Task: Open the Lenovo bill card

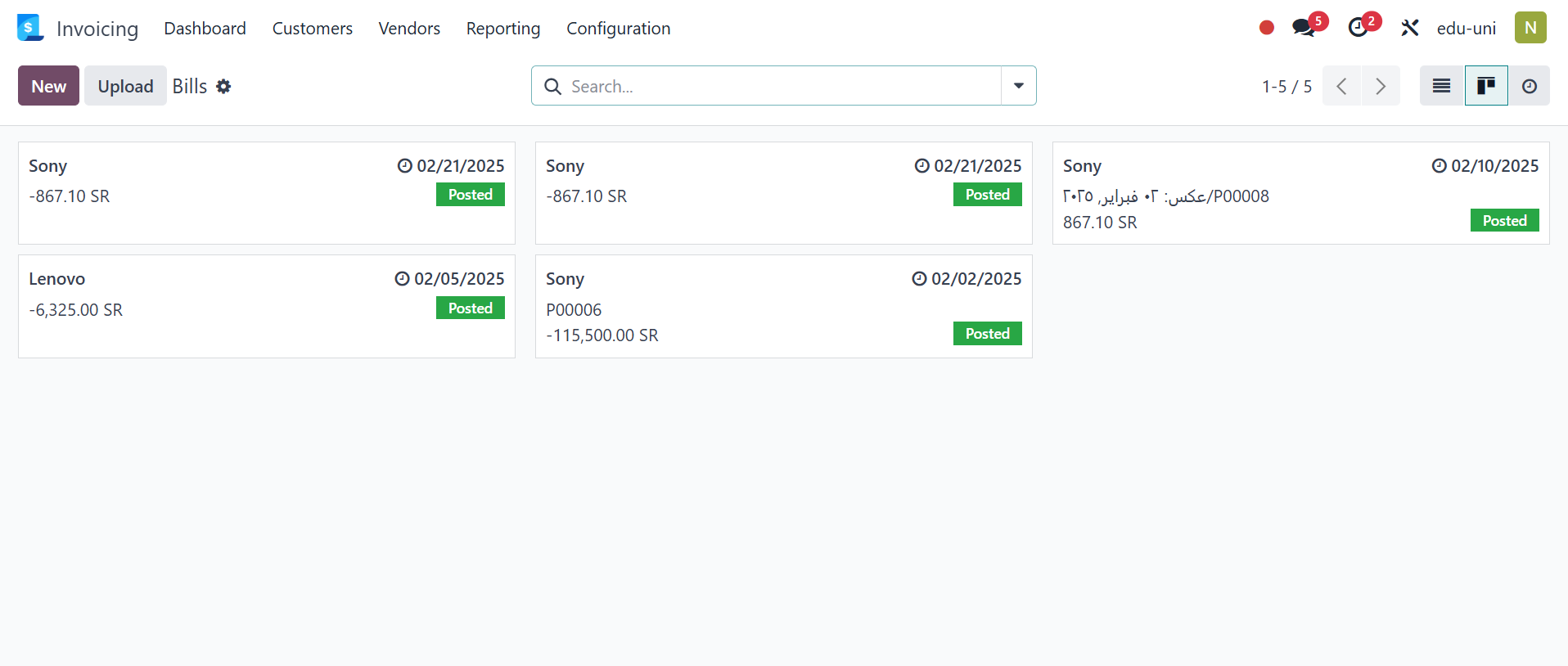Action: 267,306
